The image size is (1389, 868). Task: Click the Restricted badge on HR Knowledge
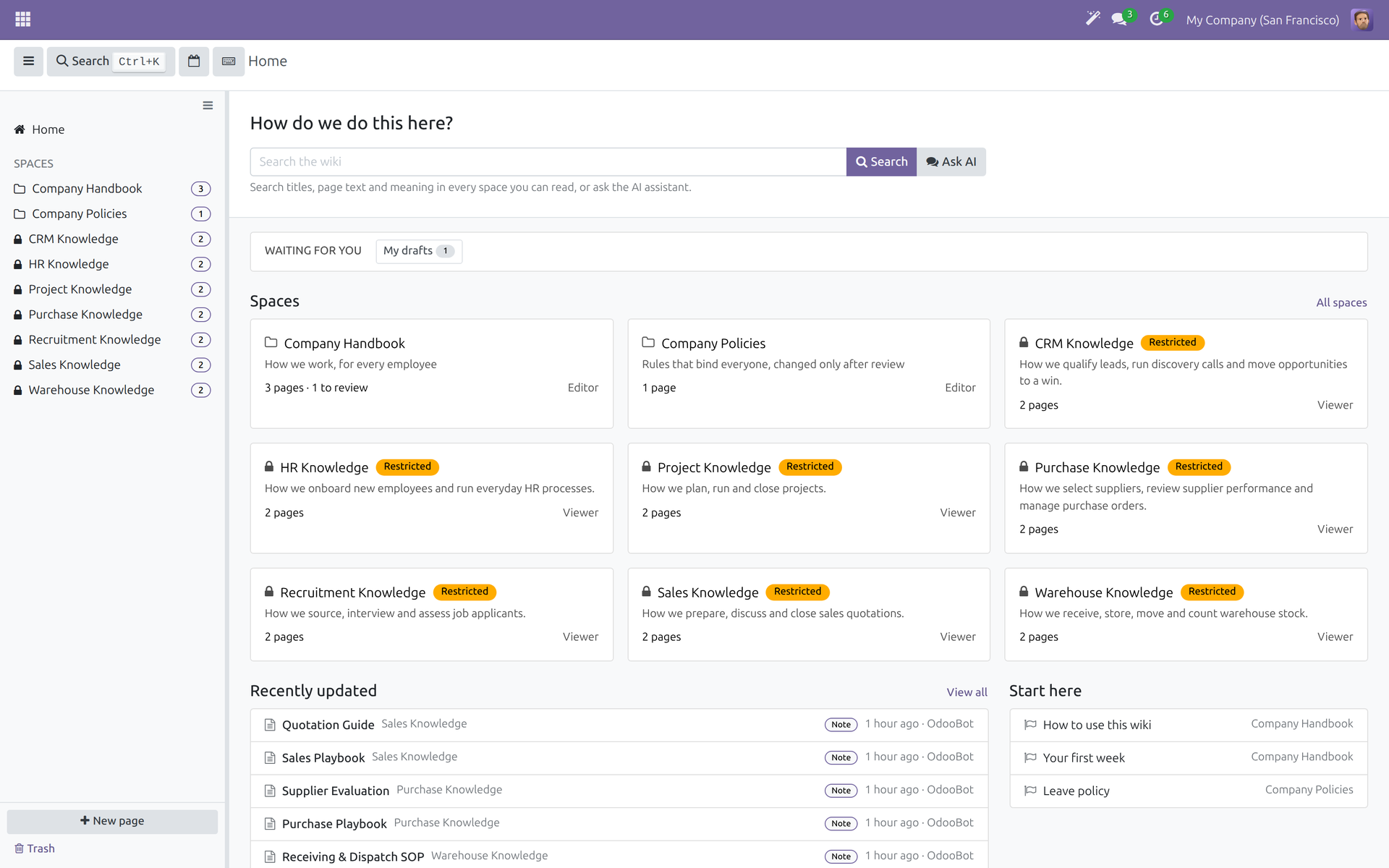407,467
